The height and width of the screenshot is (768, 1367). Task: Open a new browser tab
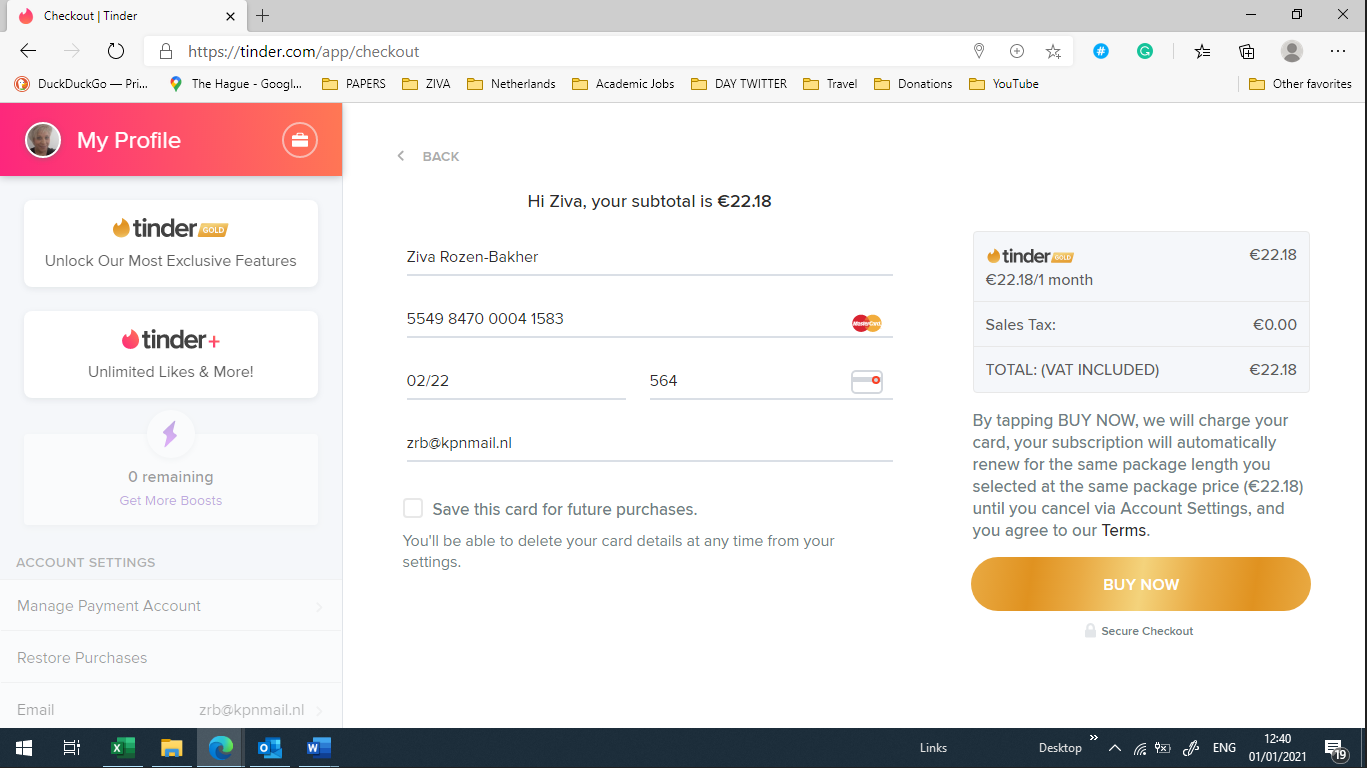(x=263, y=16)
